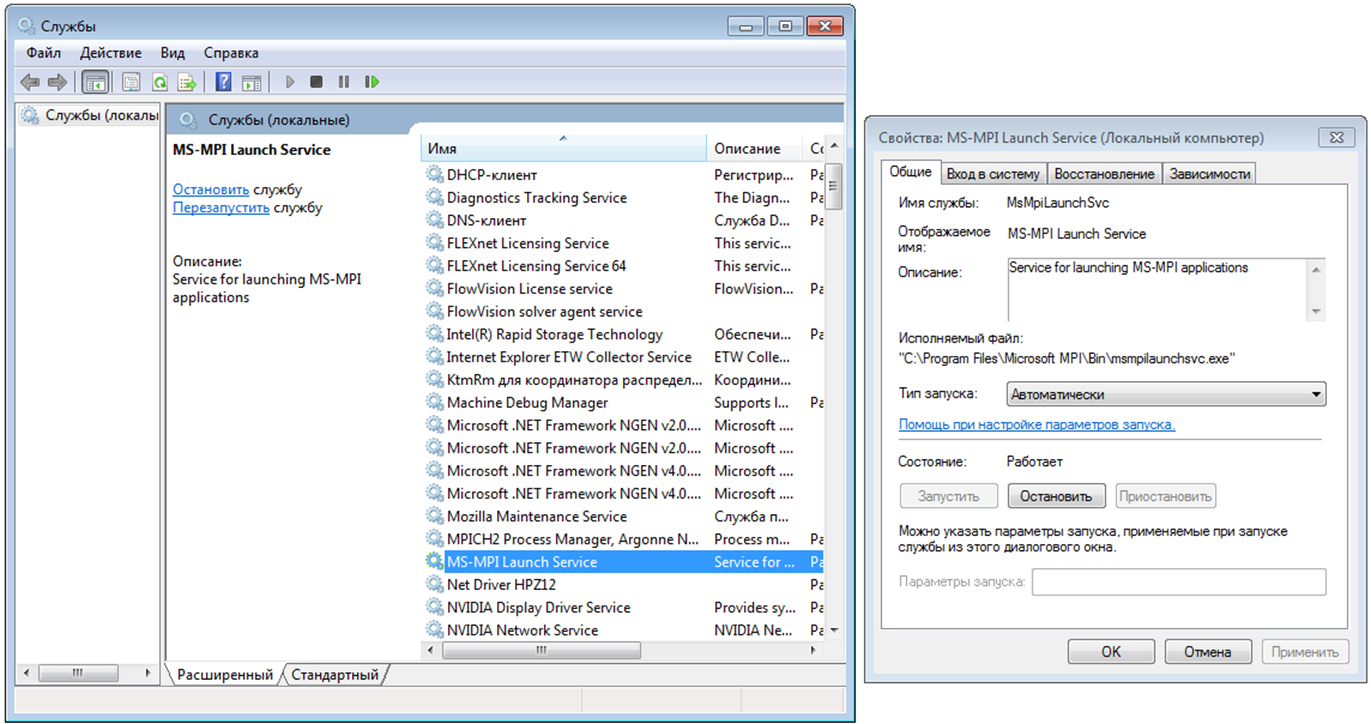Open the Справка menu

[231, 53]
